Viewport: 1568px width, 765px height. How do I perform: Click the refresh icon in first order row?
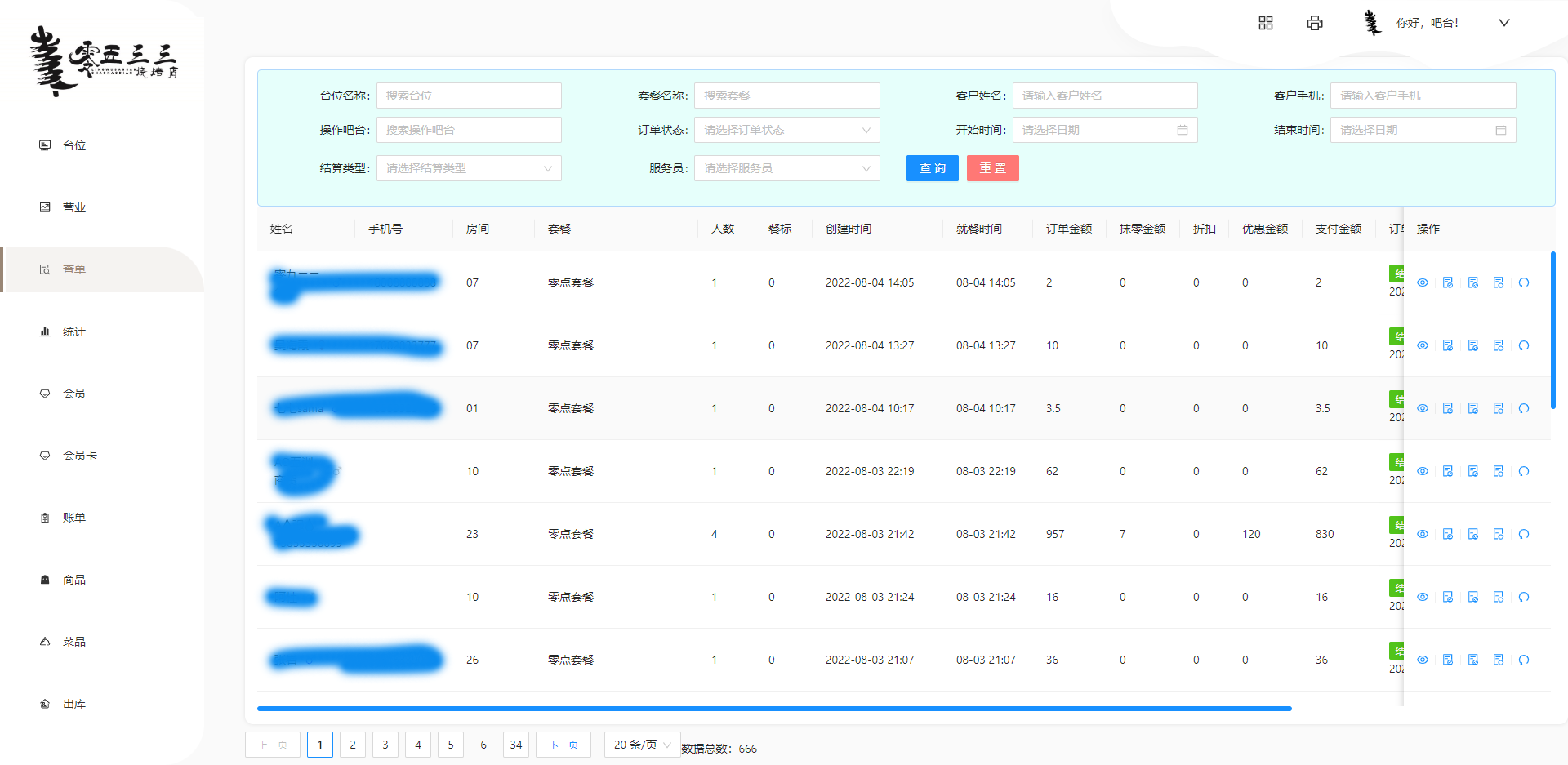tap(1524, 282)
